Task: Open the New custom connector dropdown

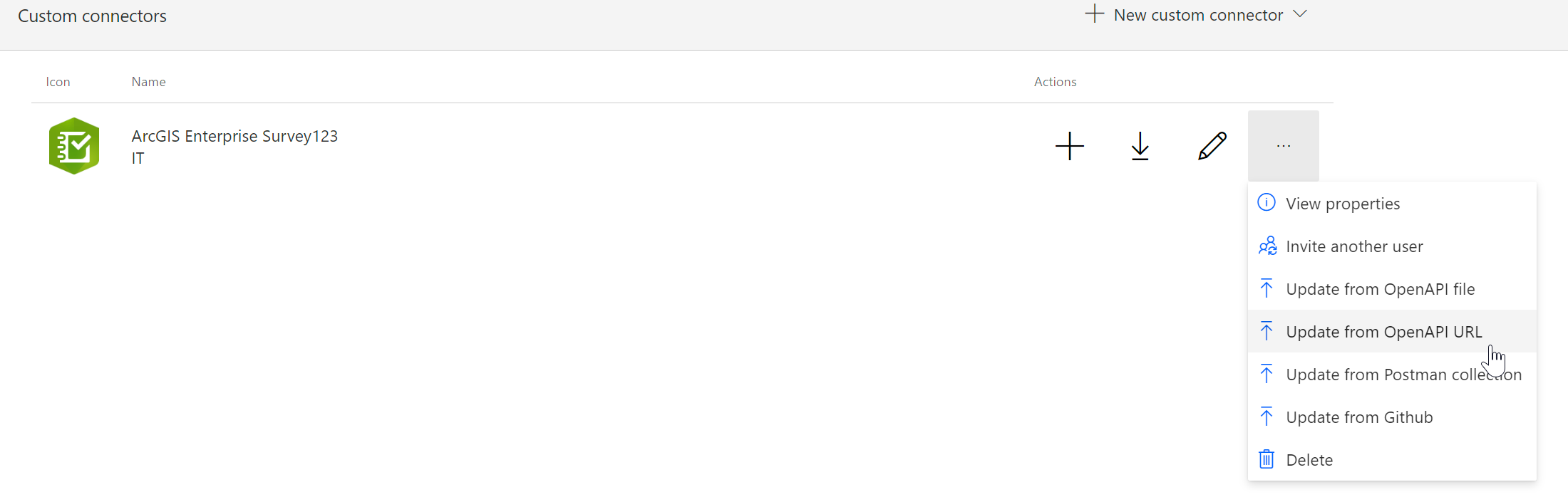Action: 1198,15
